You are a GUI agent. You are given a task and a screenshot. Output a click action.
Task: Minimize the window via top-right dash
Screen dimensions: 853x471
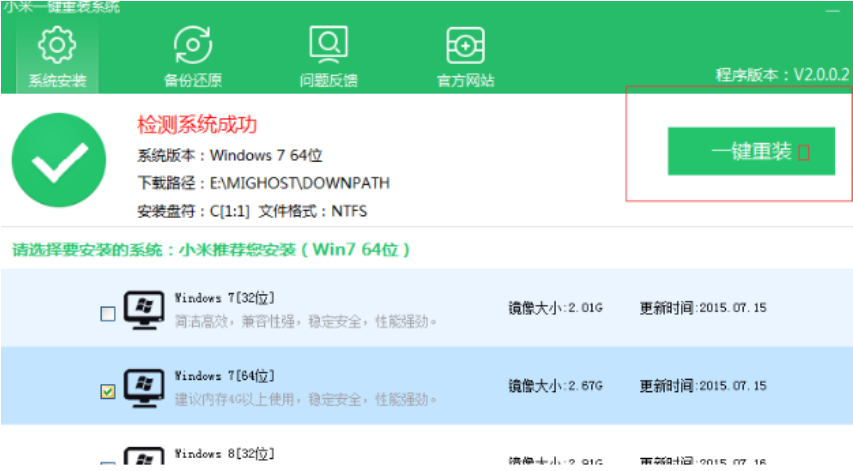(833, 10)
